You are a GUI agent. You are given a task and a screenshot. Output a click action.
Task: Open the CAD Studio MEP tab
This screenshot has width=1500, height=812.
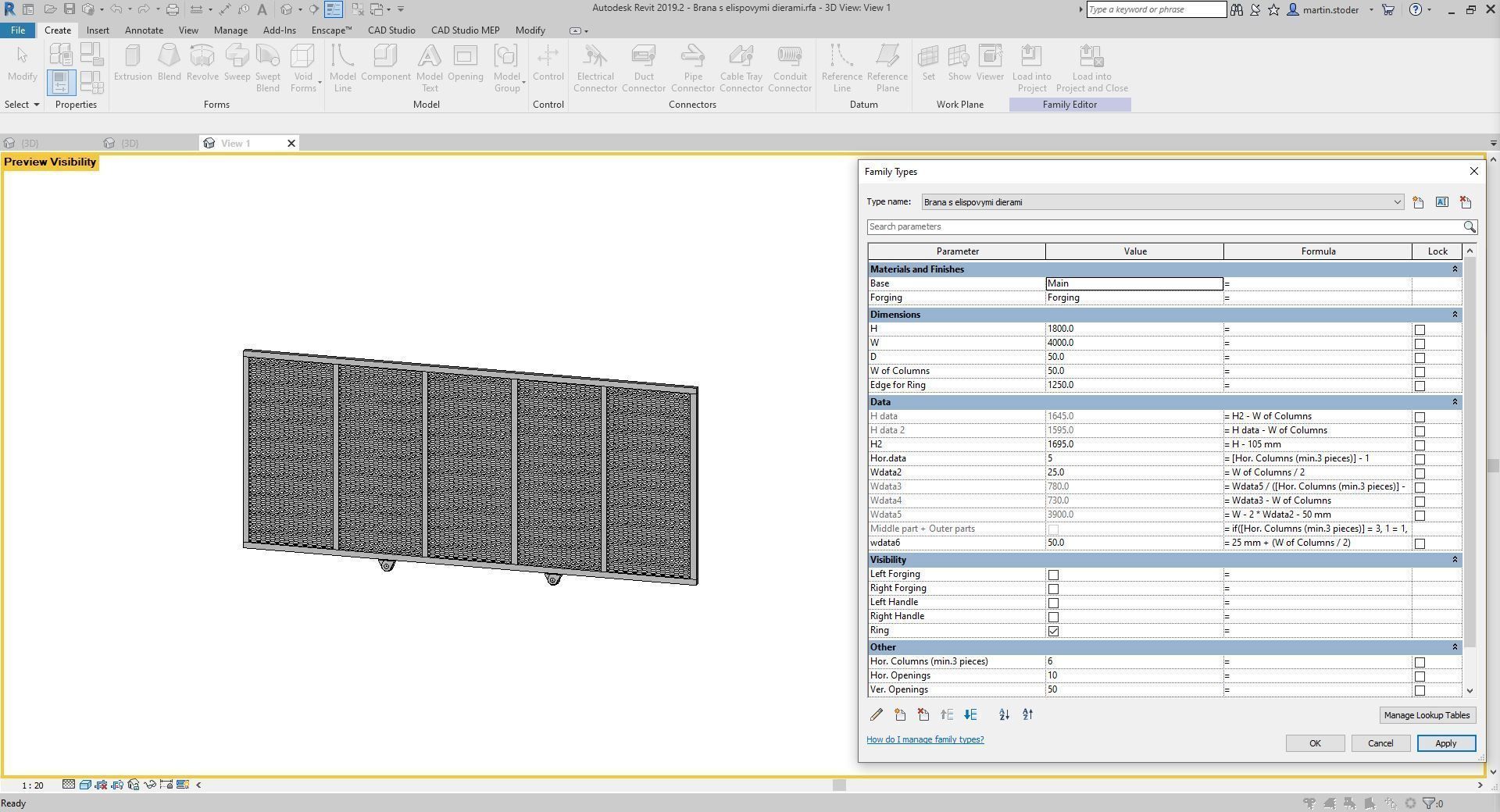[465, 30]
